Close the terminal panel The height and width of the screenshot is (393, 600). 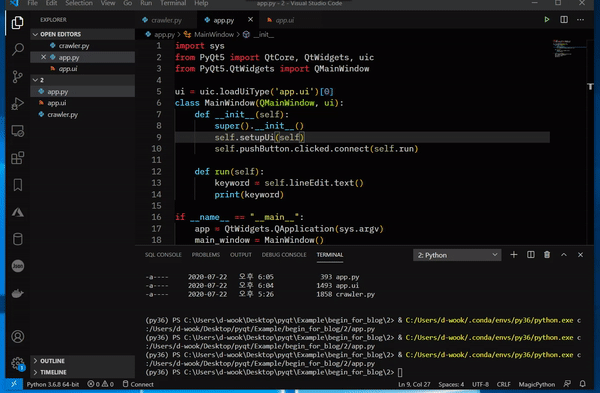[x=580, y=255]
